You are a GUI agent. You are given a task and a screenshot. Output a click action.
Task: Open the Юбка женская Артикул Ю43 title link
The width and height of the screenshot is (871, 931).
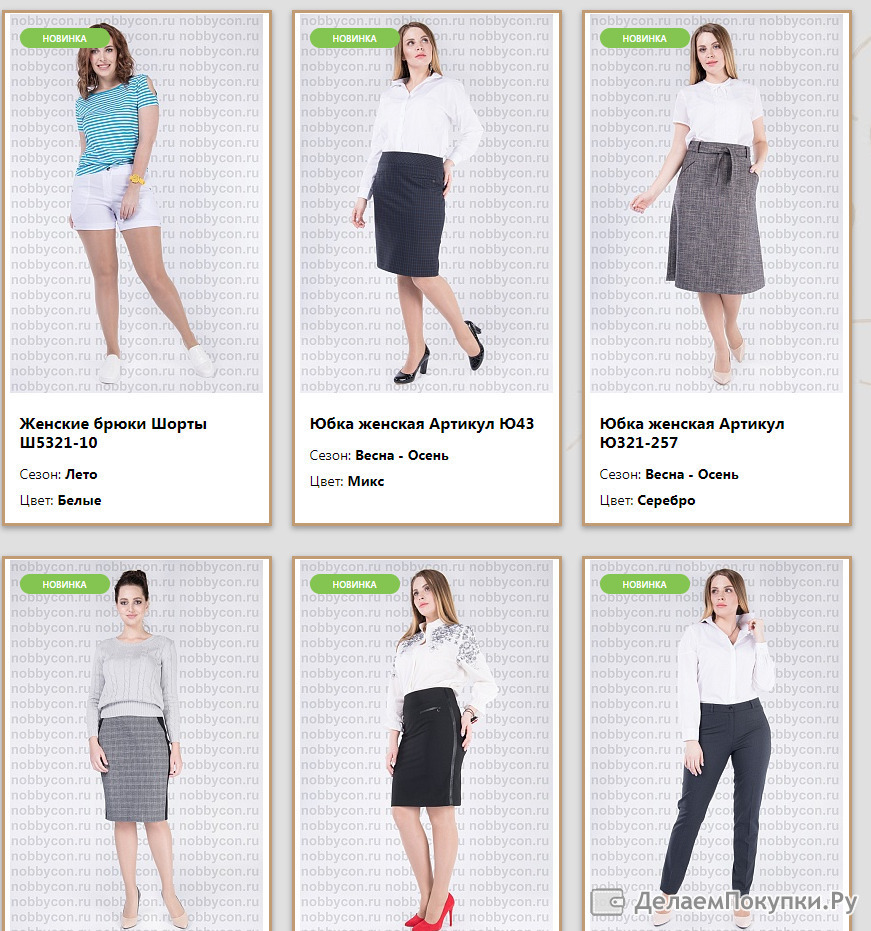pos(422,424)
